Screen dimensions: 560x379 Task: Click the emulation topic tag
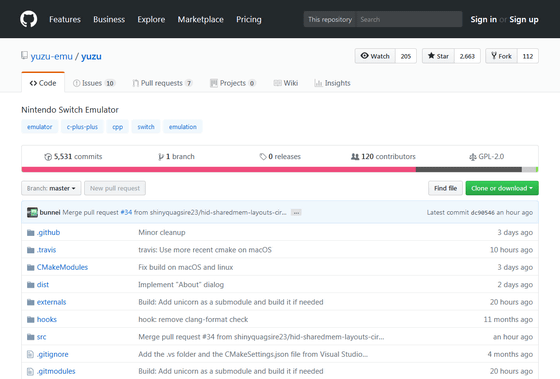[182, 127]
